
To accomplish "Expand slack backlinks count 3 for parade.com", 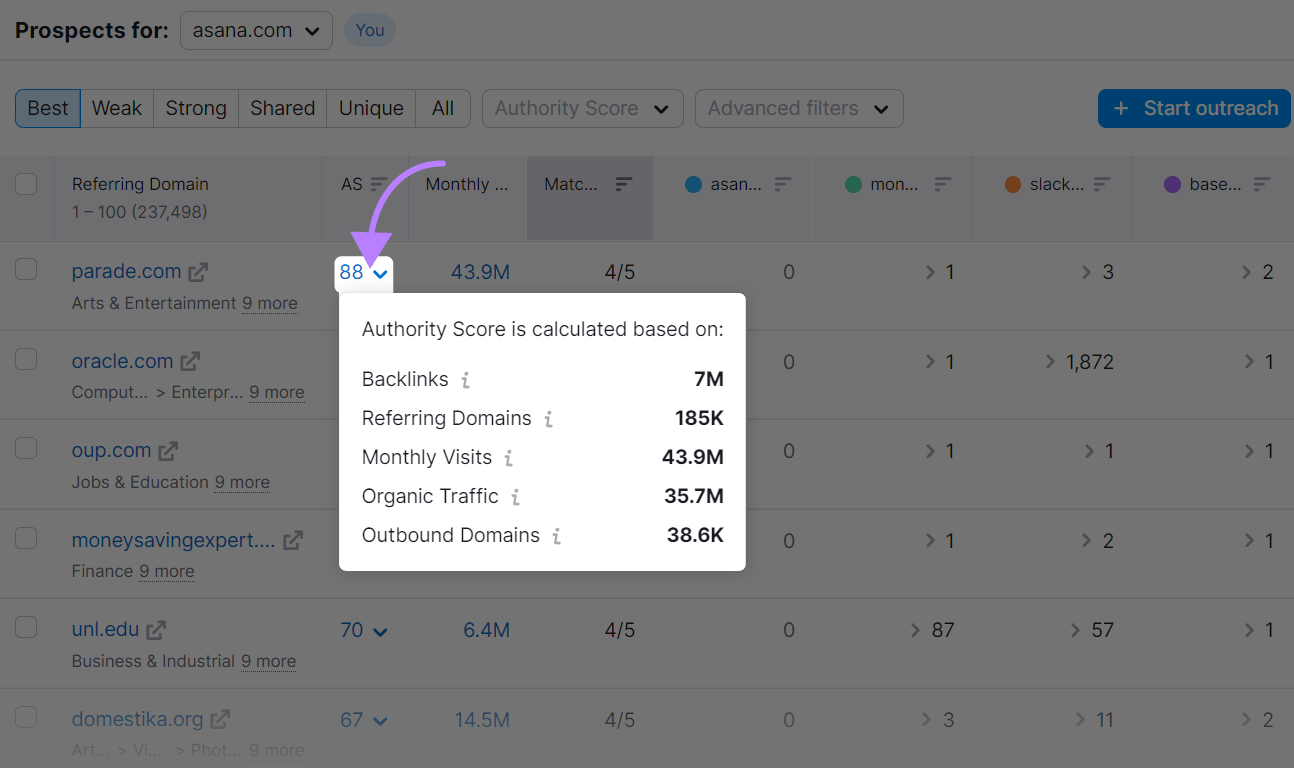I will pos(1098,272).
